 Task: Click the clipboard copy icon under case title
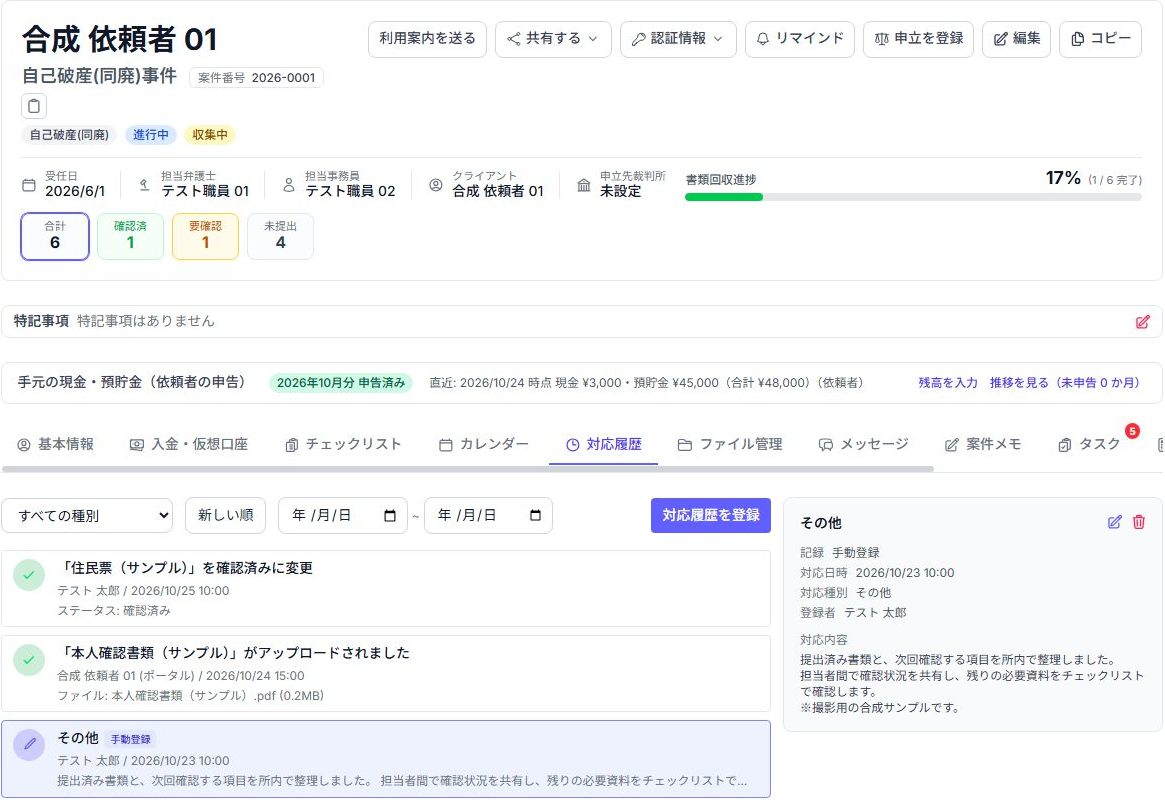[x=34, y=106]
